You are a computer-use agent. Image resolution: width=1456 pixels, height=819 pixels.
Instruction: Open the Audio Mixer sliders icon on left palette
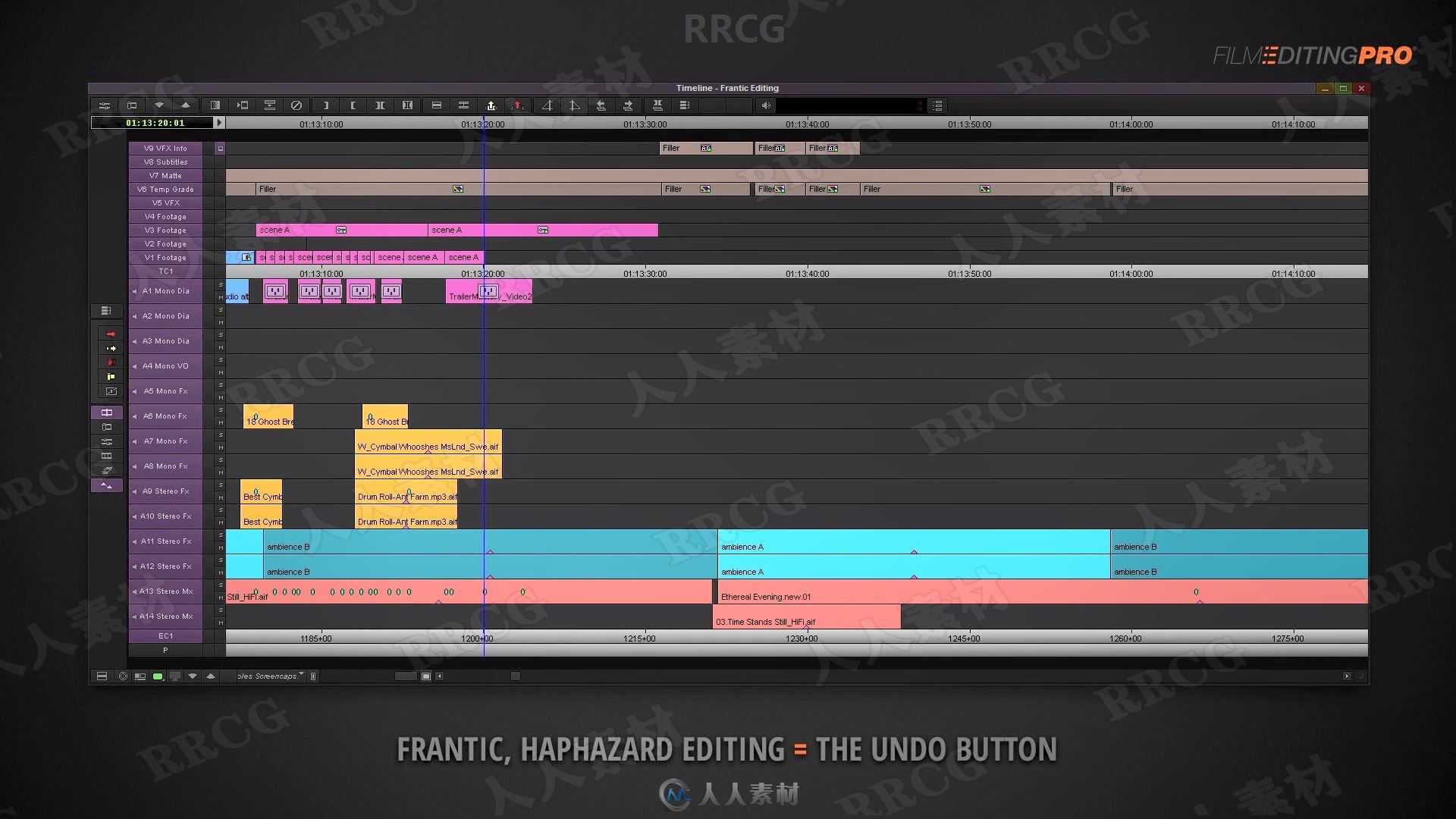[x=107, y=441]
